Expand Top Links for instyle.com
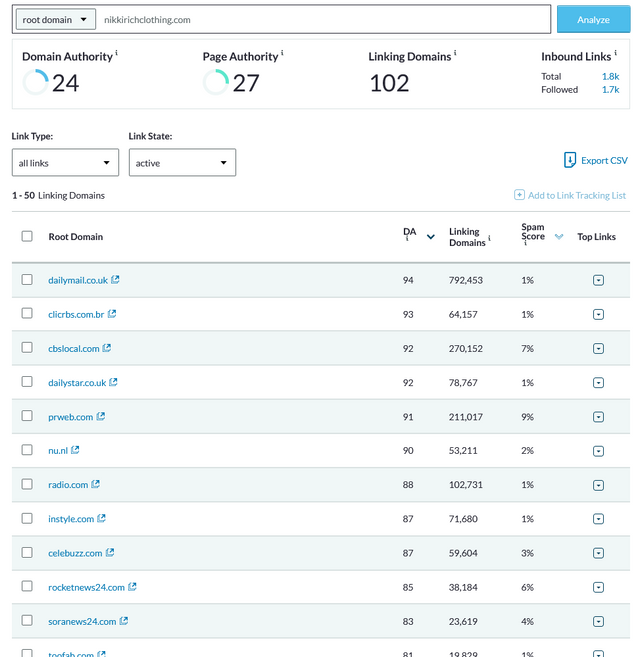This screenshot has height=657, width=640. pos(599,519)
